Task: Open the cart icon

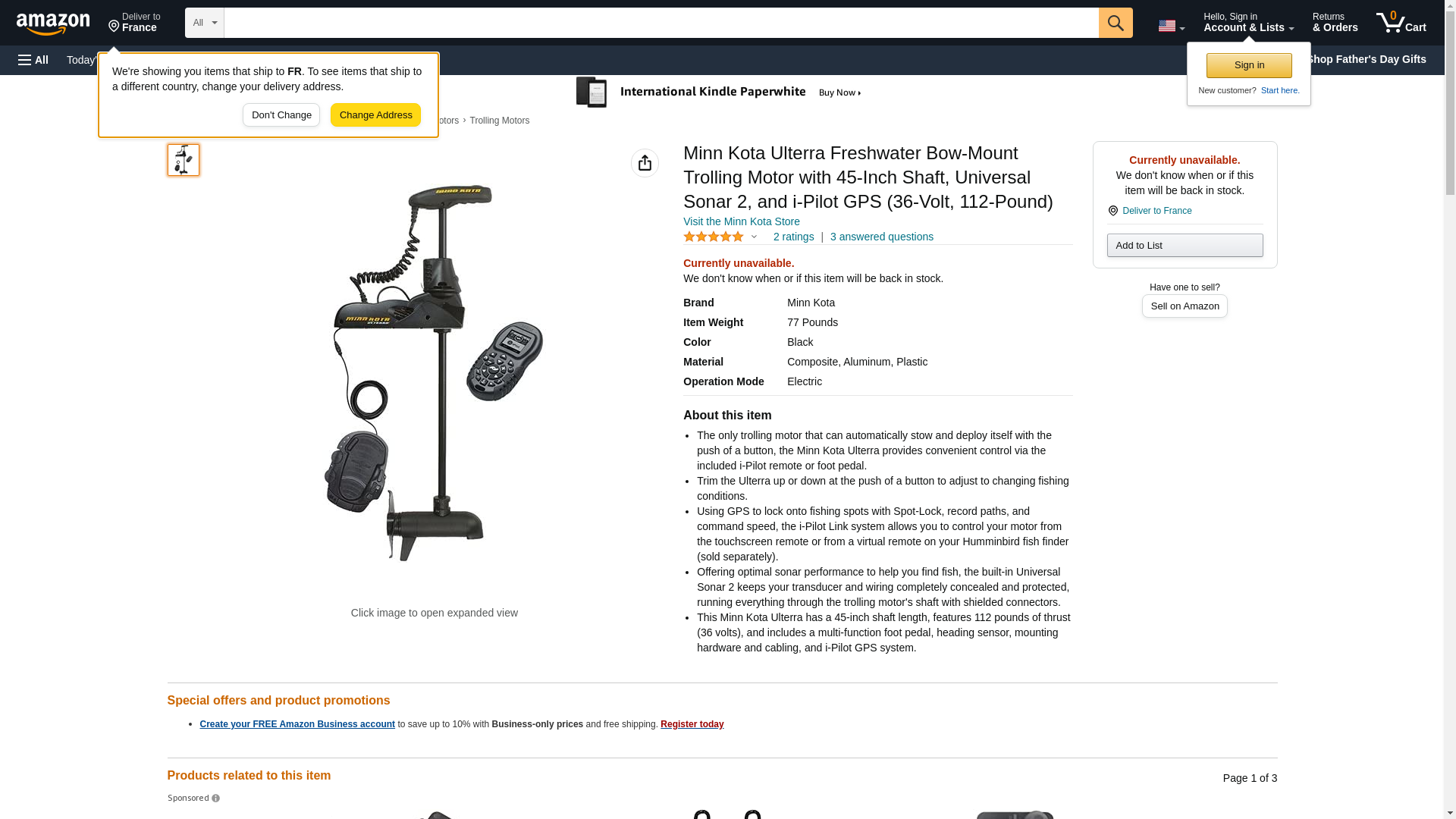Action: point(1401,23)
